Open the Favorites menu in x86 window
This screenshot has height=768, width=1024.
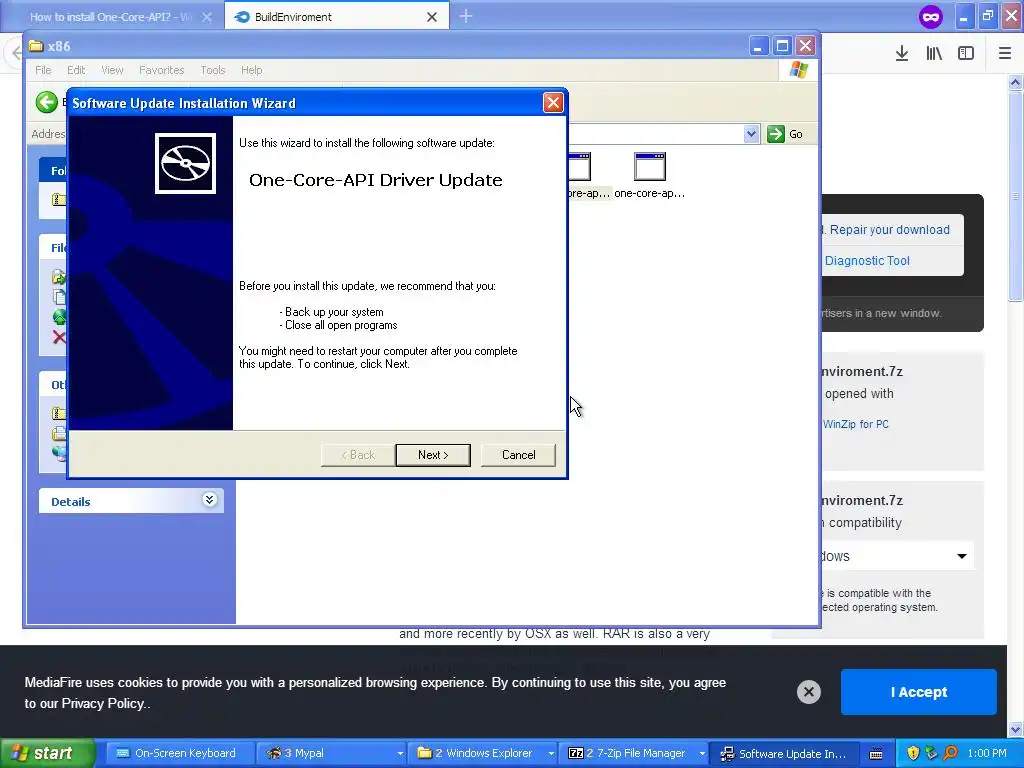(x=161, y=70)
